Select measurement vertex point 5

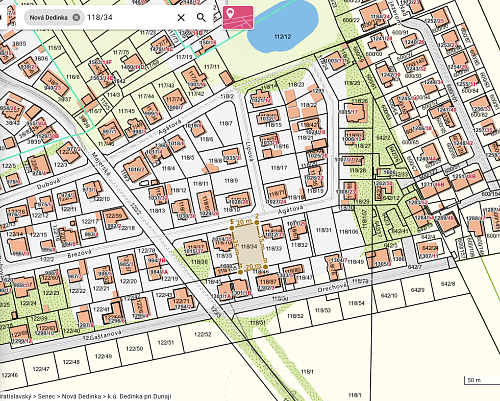coord(232,227)
